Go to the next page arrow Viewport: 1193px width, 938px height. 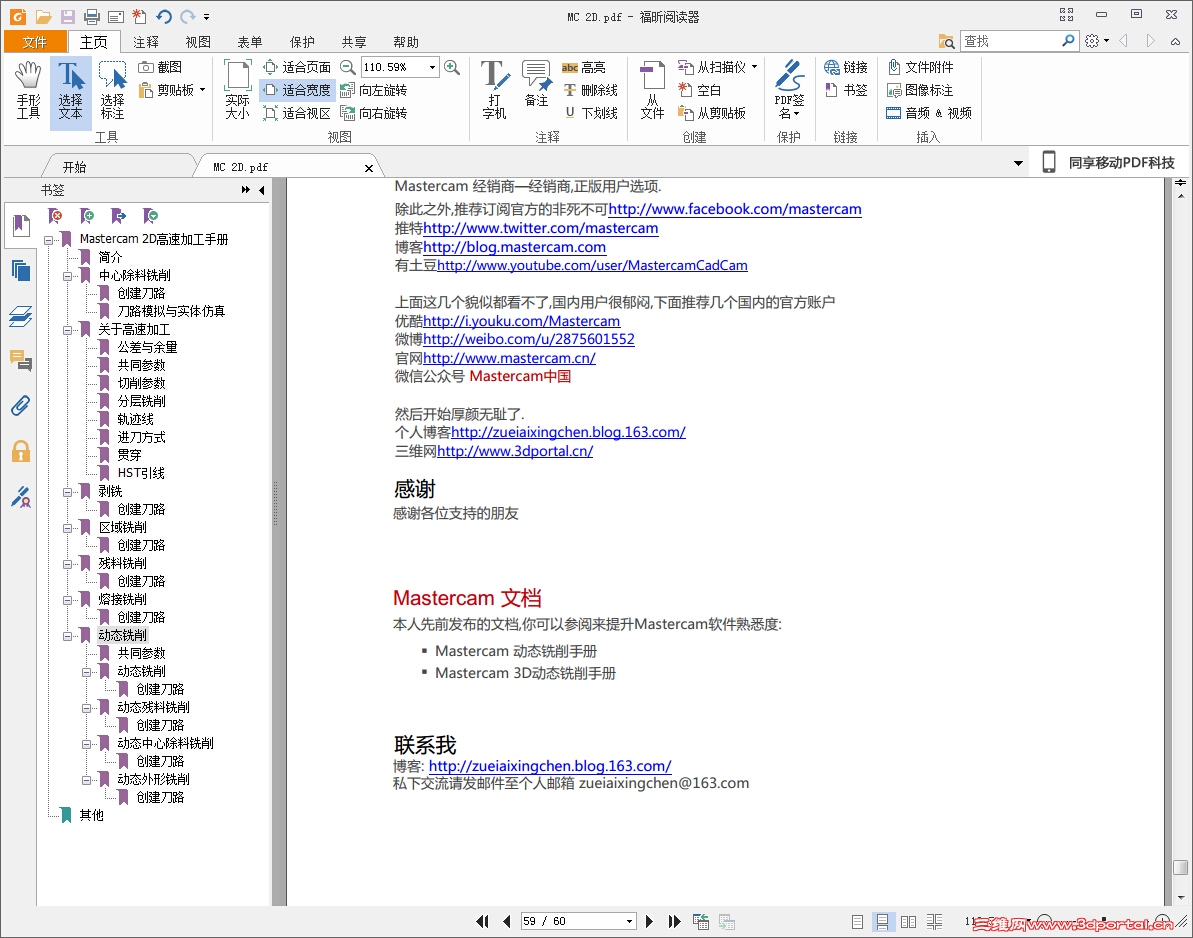649,921
